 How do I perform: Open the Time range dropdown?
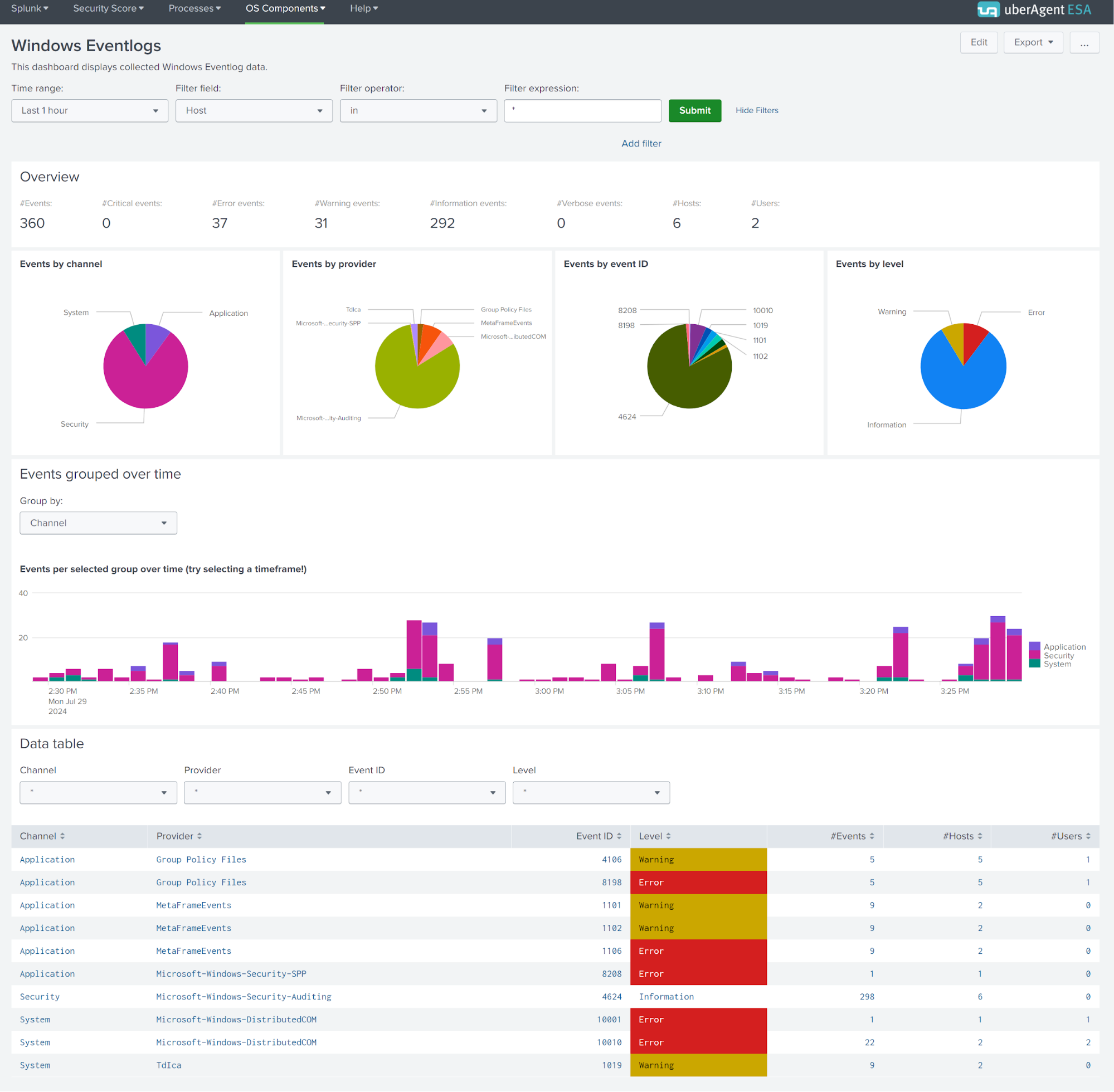coord(90,111)
